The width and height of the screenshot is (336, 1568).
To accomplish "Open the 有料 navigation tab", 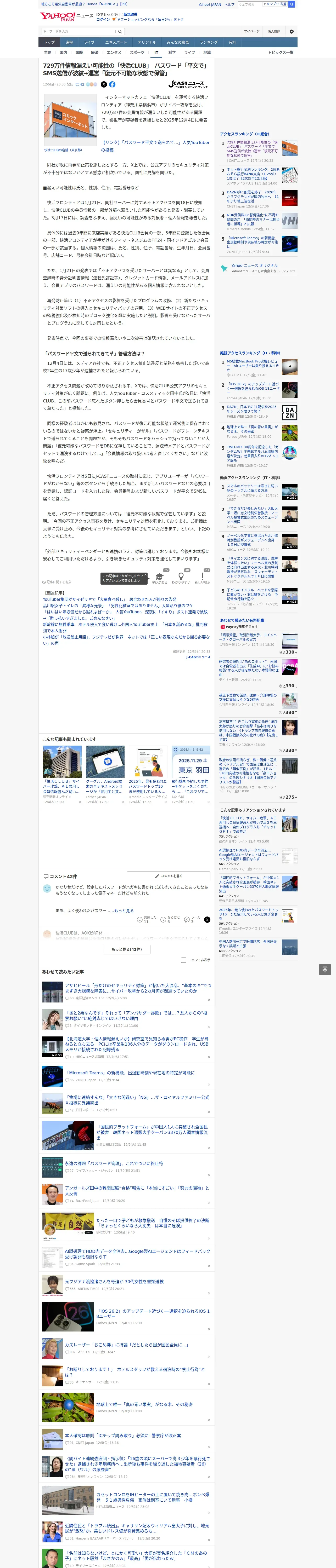I will tap(232, 43).
